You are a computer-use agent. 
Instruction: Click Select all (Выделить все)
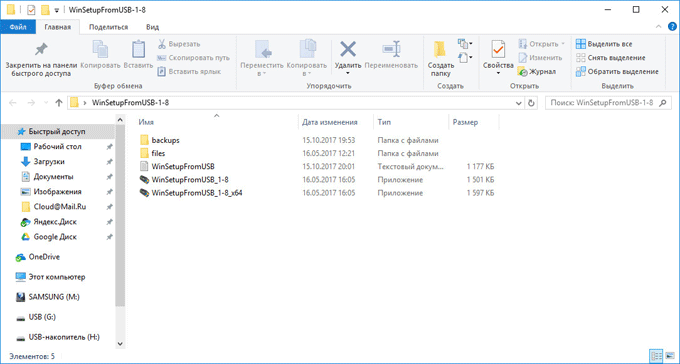[x=604, y=44]
